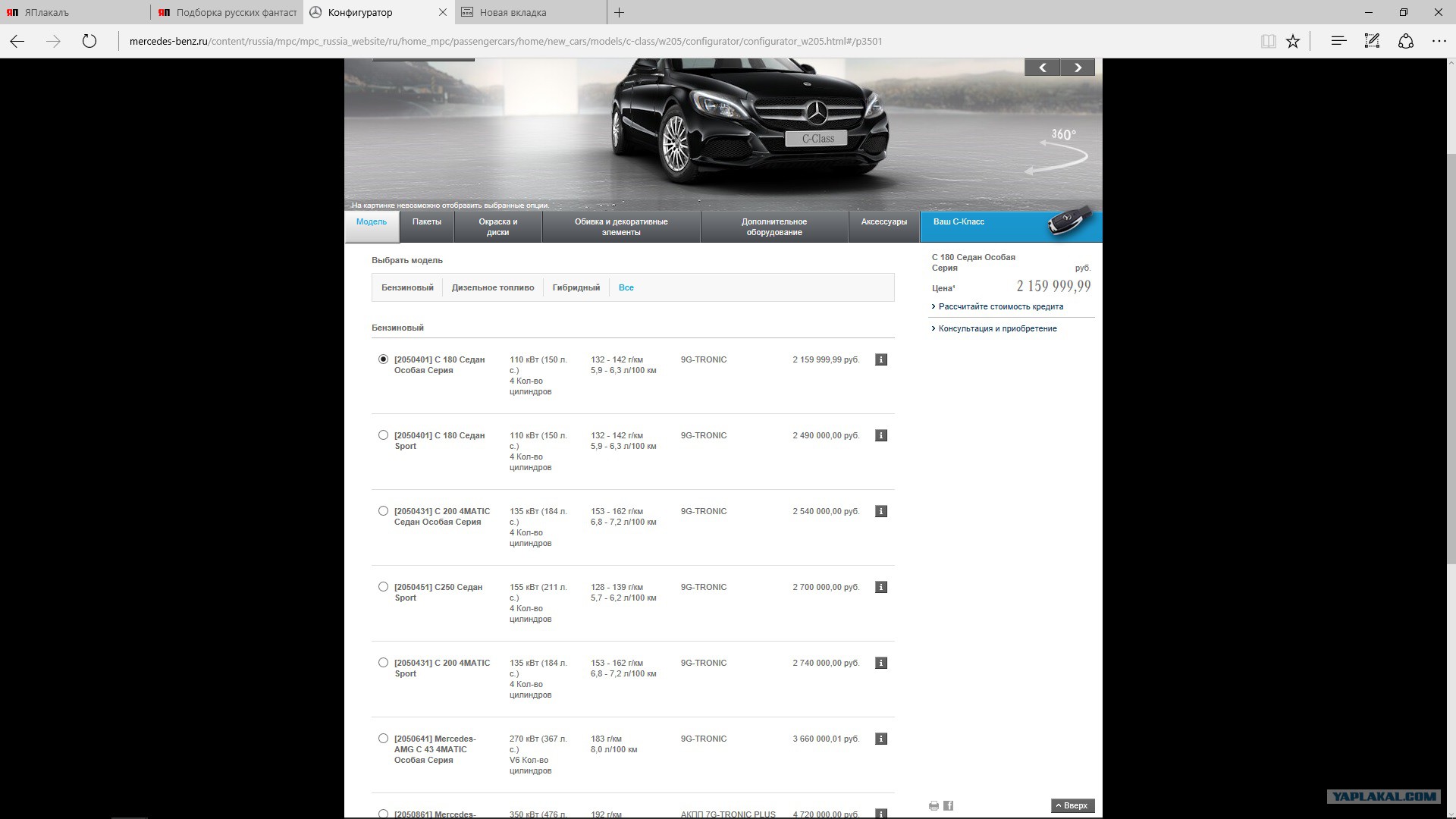Click the page vertical scrollbar
This screenshot has height=819, width=1456.
(1451, 358)
